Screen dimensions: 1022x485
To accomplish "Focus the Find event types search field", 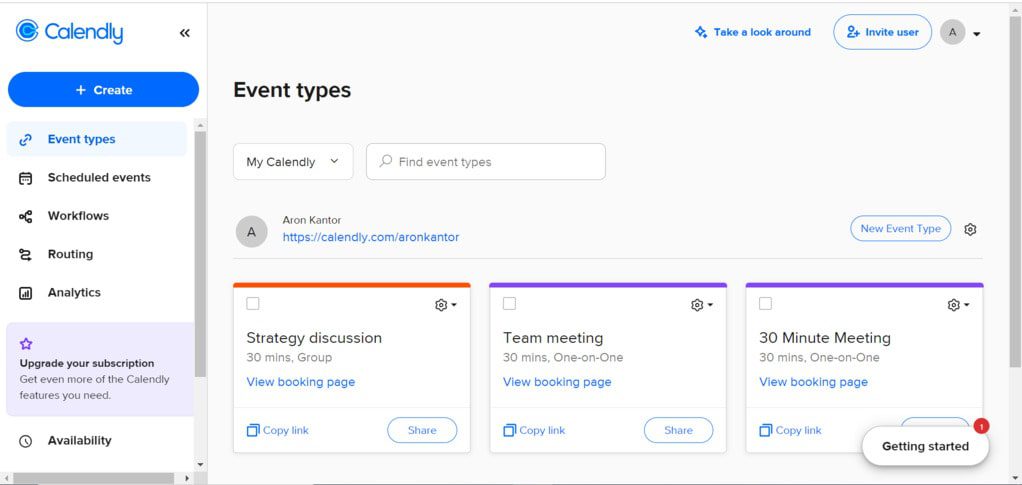I will (x=486, y=162).
